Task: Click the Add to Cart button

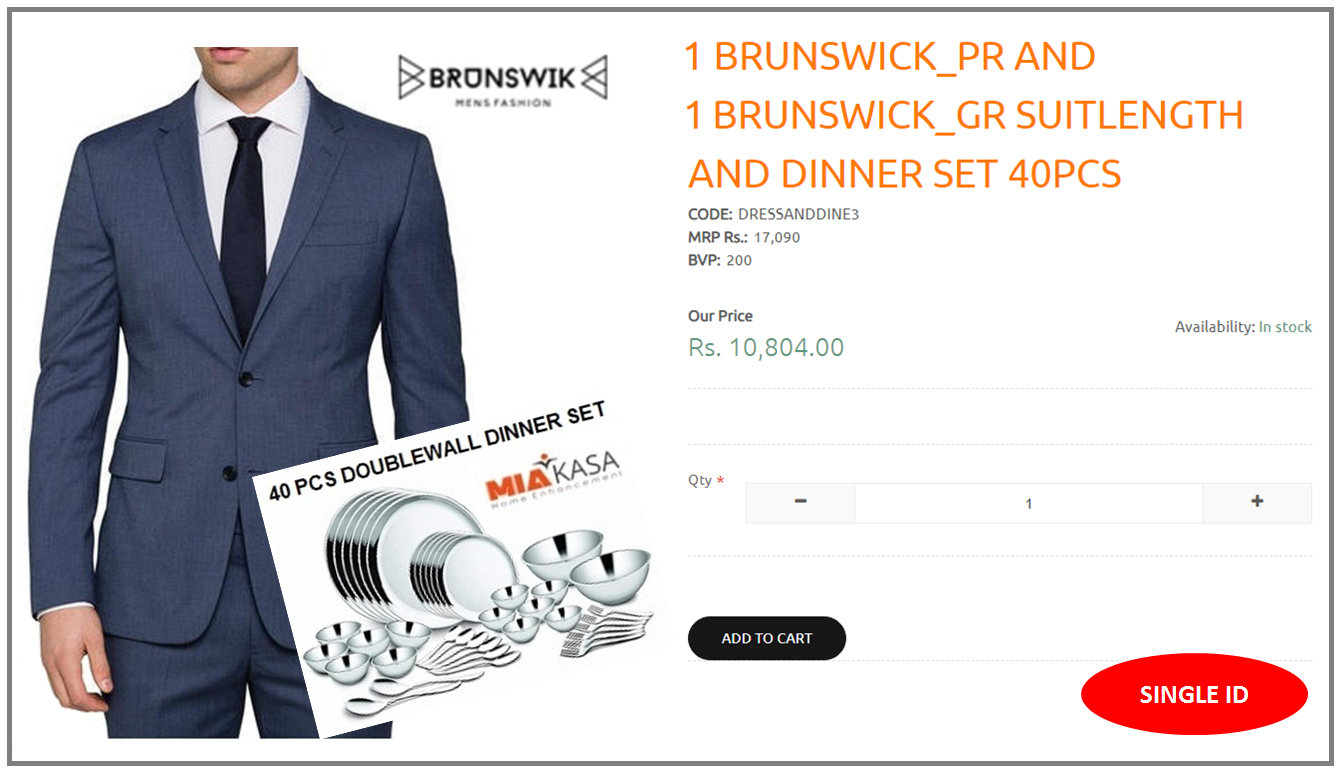Action: pyautogui.click(x=767, y=638)
